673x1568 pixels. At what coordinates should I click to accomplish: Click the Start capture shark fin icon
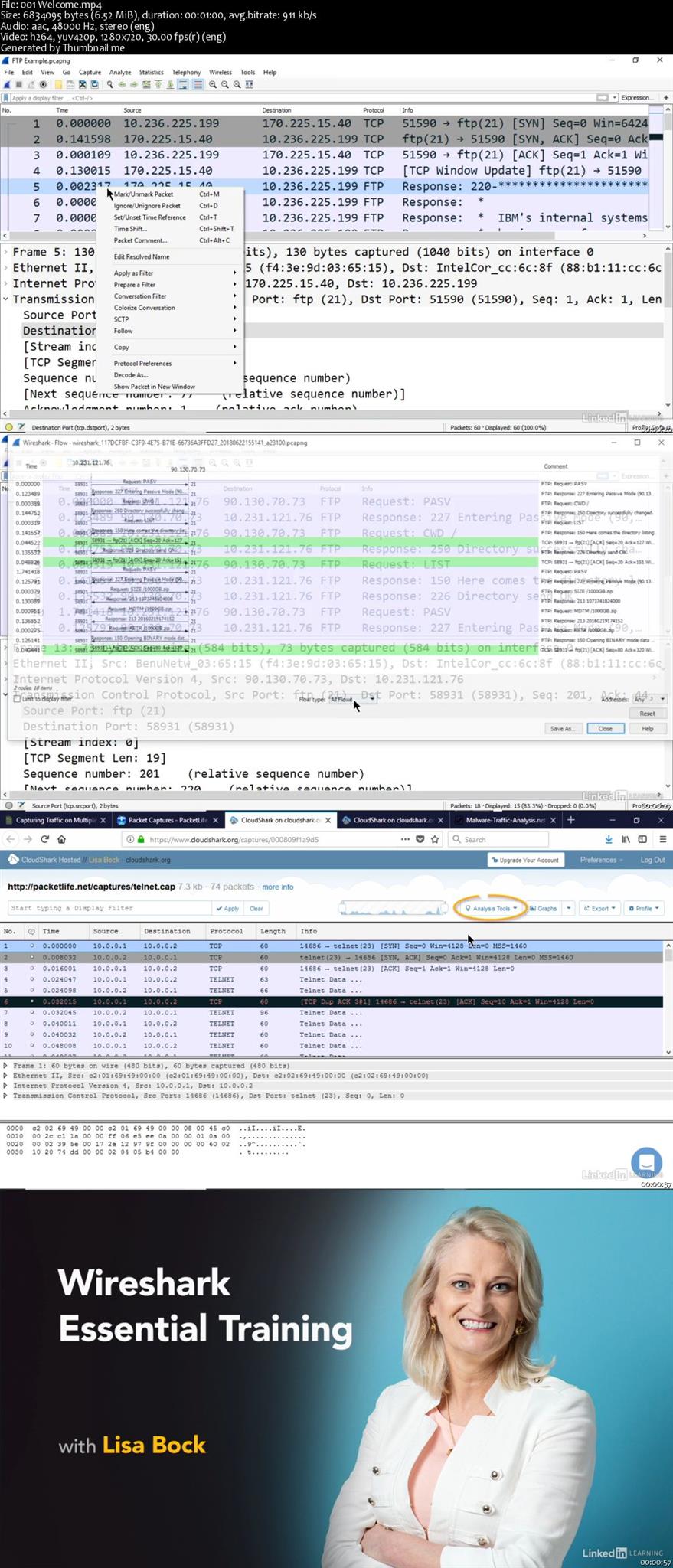[6, 84]
